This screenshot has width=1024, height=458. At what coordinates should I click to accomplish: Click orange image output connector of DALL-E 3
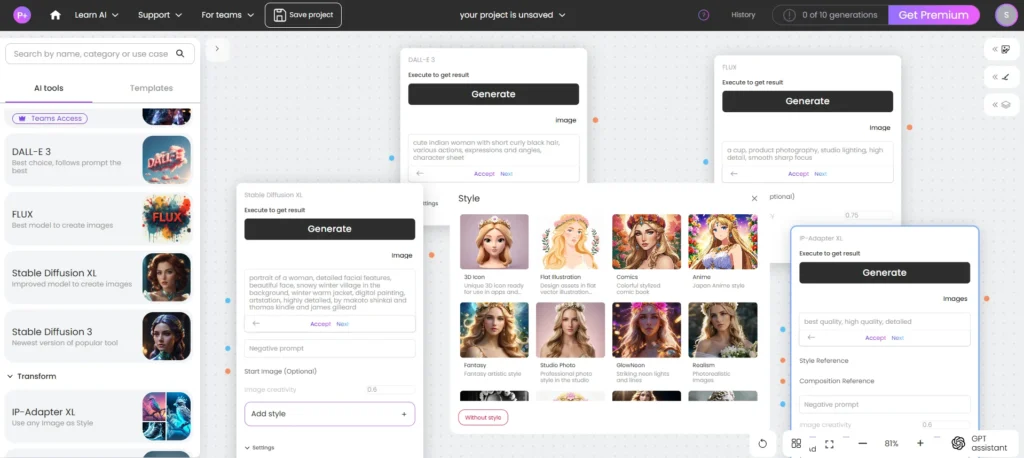596,120
